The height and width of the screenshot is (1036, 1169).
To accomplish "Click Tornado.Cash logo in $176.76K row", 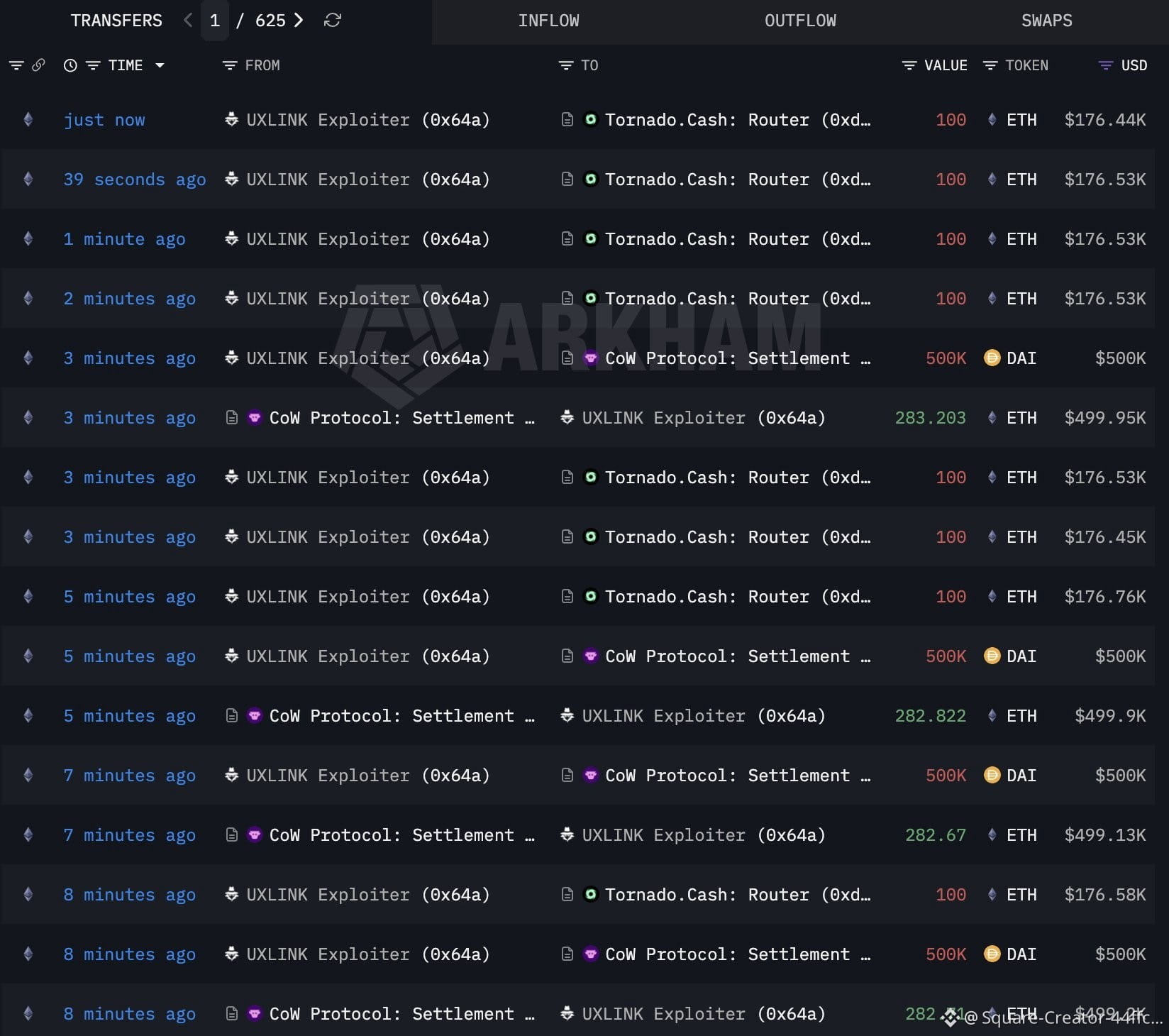I will click(x=590, y=596).
